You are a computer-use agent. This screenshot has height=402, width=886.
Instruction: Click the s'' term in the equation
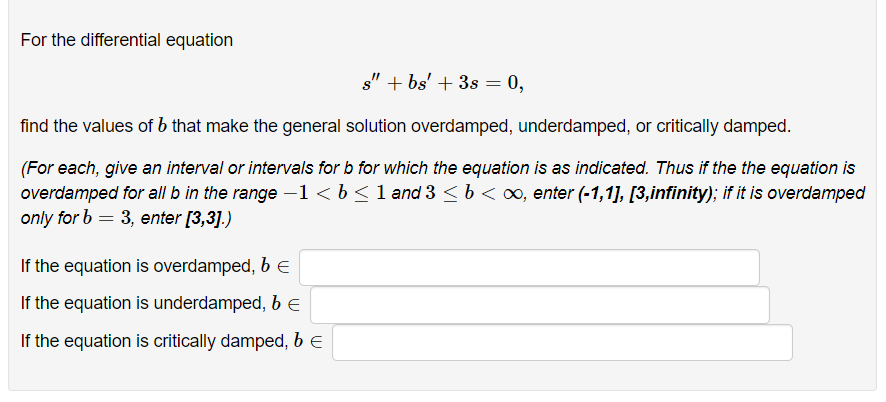point(368,84)
